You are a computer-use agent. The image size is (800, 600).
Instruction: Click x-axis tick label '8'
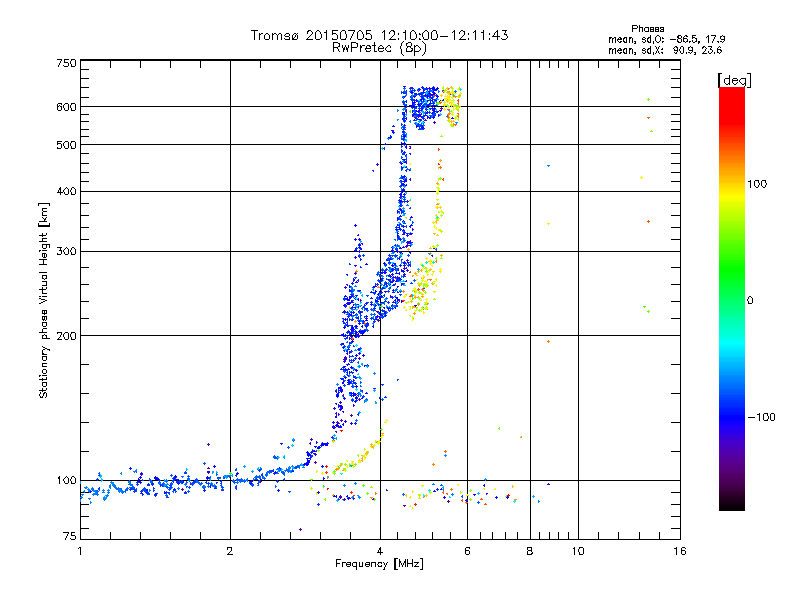pos(530,551)
